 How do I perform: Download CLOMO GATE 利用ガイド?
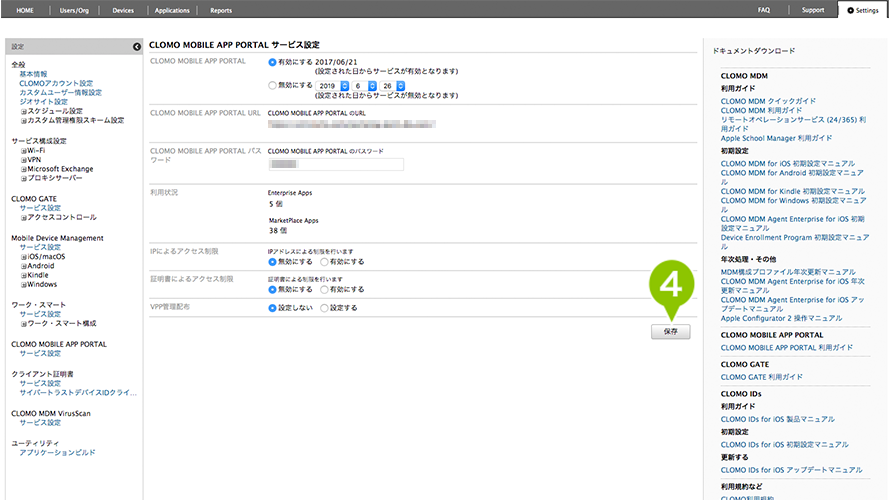(x=761, y=378)
